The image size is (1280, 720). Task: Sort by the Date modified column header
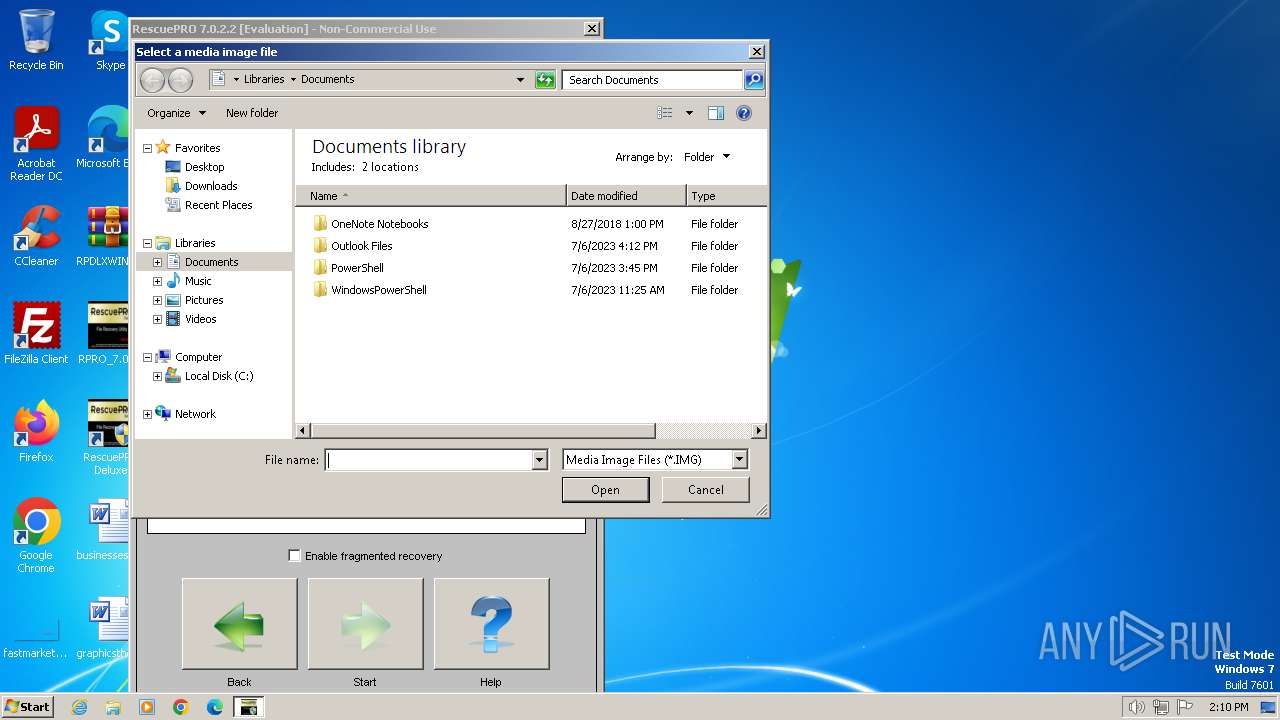[x=626, y=196]
